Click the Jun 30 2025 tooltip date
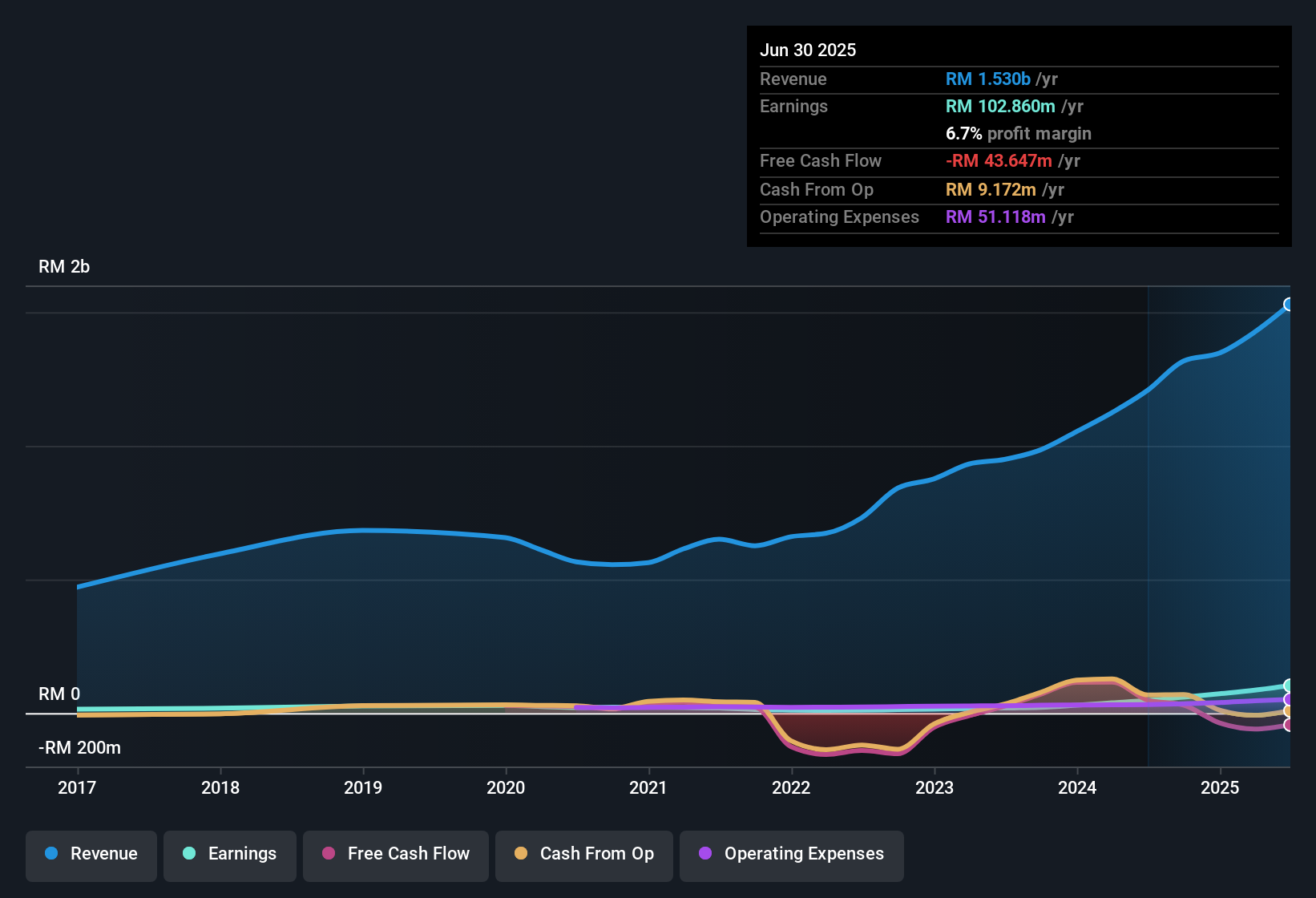Screen dimensions: 1316x898 click(x=808, y=50)
